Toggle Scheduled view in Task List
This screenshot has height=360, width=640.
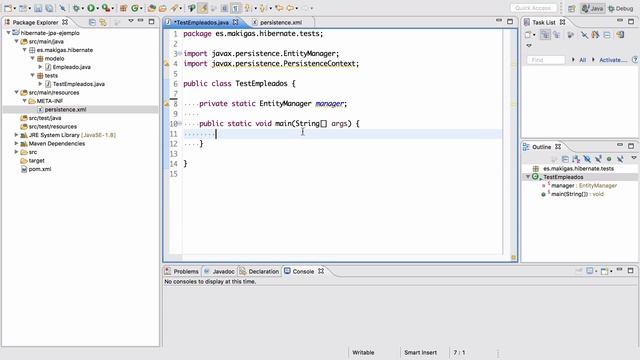click(556, 35)
